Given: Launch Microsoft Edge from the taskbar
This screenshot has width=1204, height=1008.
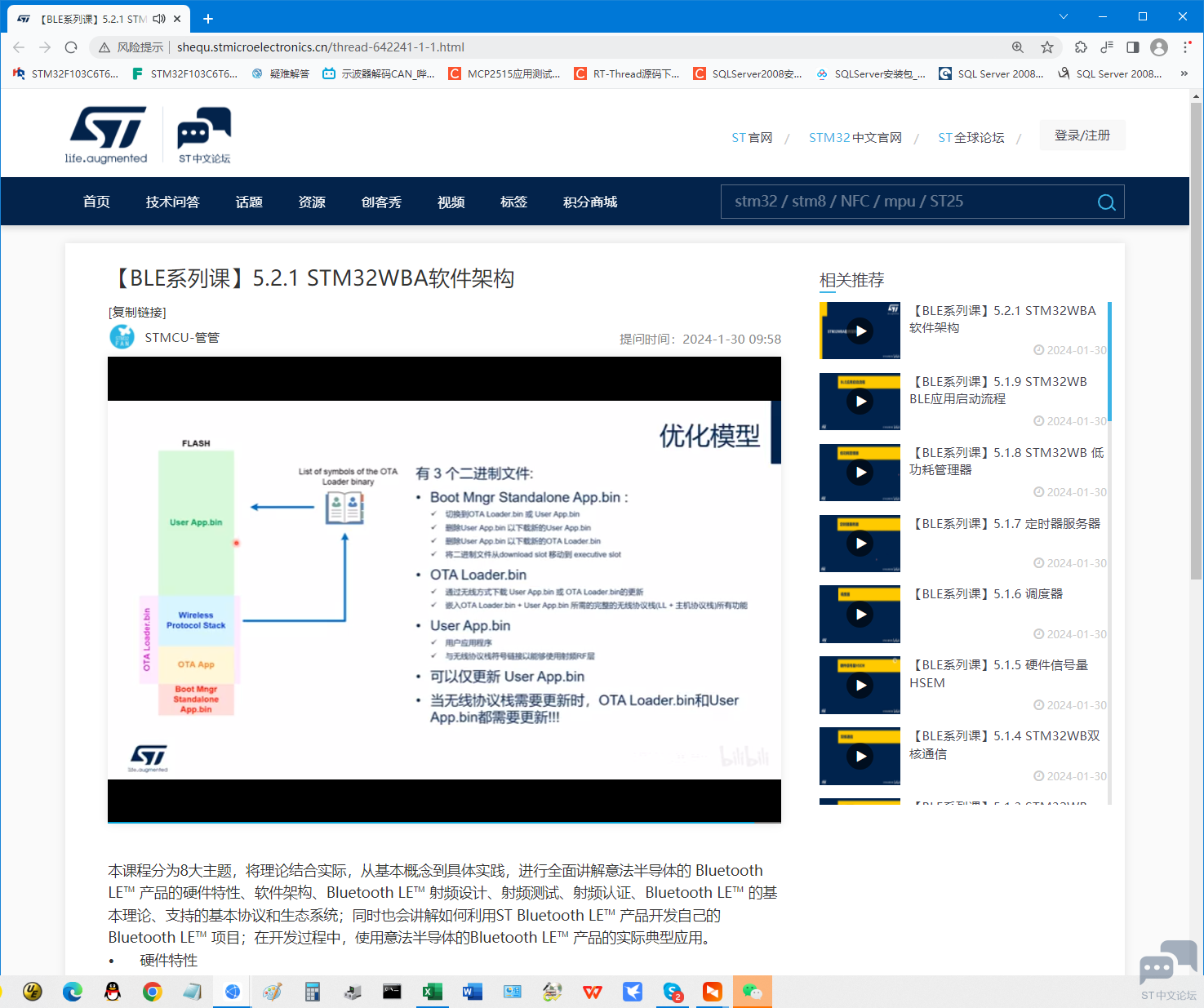Looking at the screenshot, I should coord(73,992).
